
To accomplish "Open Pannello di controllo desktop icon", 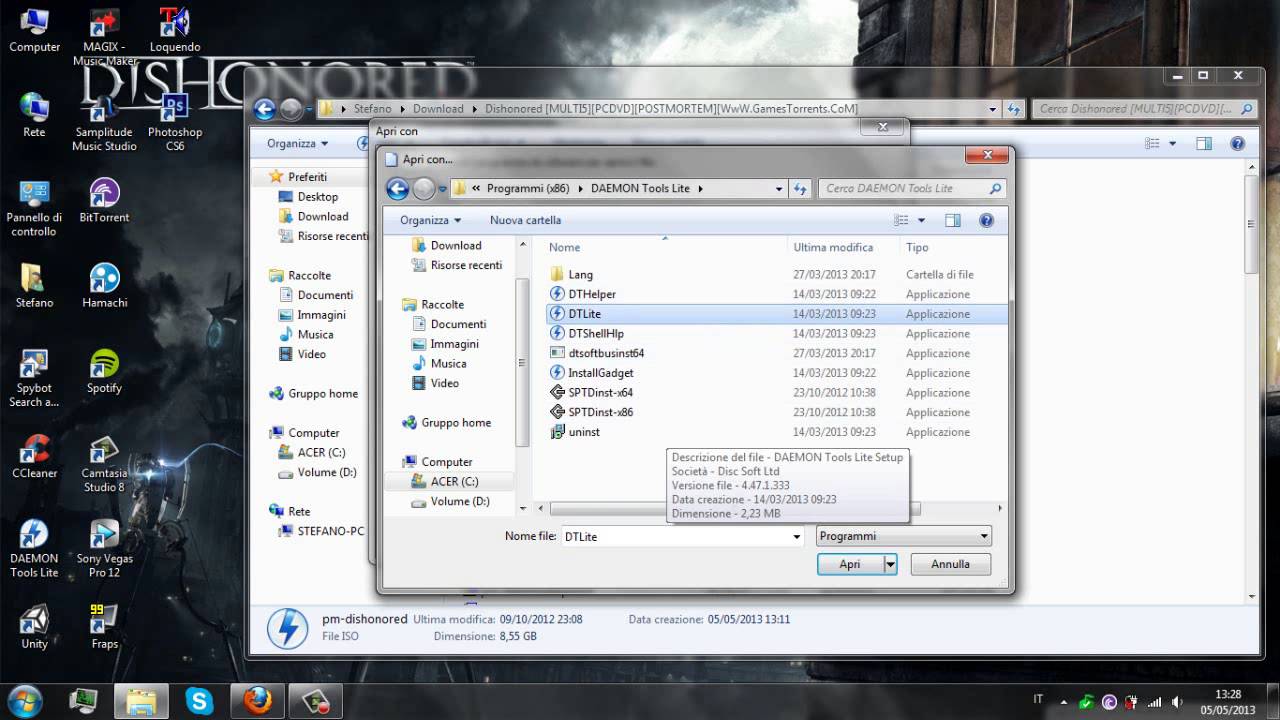I will 34,208.
